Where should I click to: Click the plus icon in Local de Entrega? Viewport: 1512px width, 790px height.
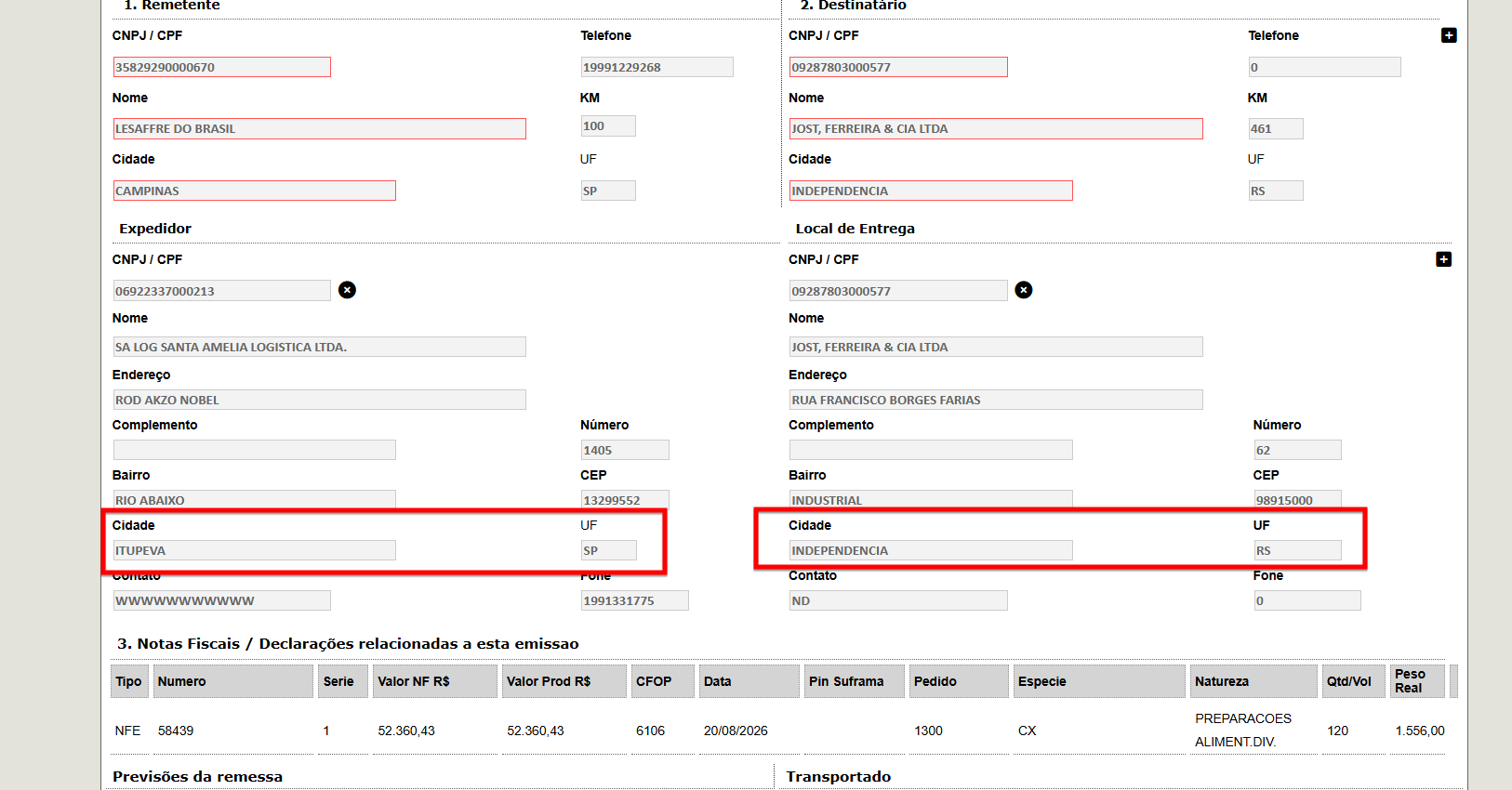1443,259
